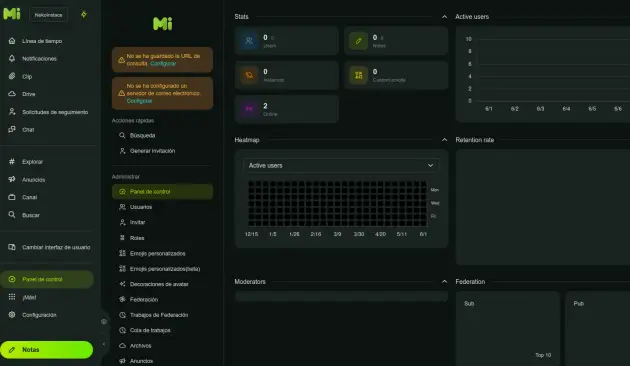Open Notificaciones from sidebar
Image resolution: width=630 pixels, height=366 pixels.
coord(39,59)
